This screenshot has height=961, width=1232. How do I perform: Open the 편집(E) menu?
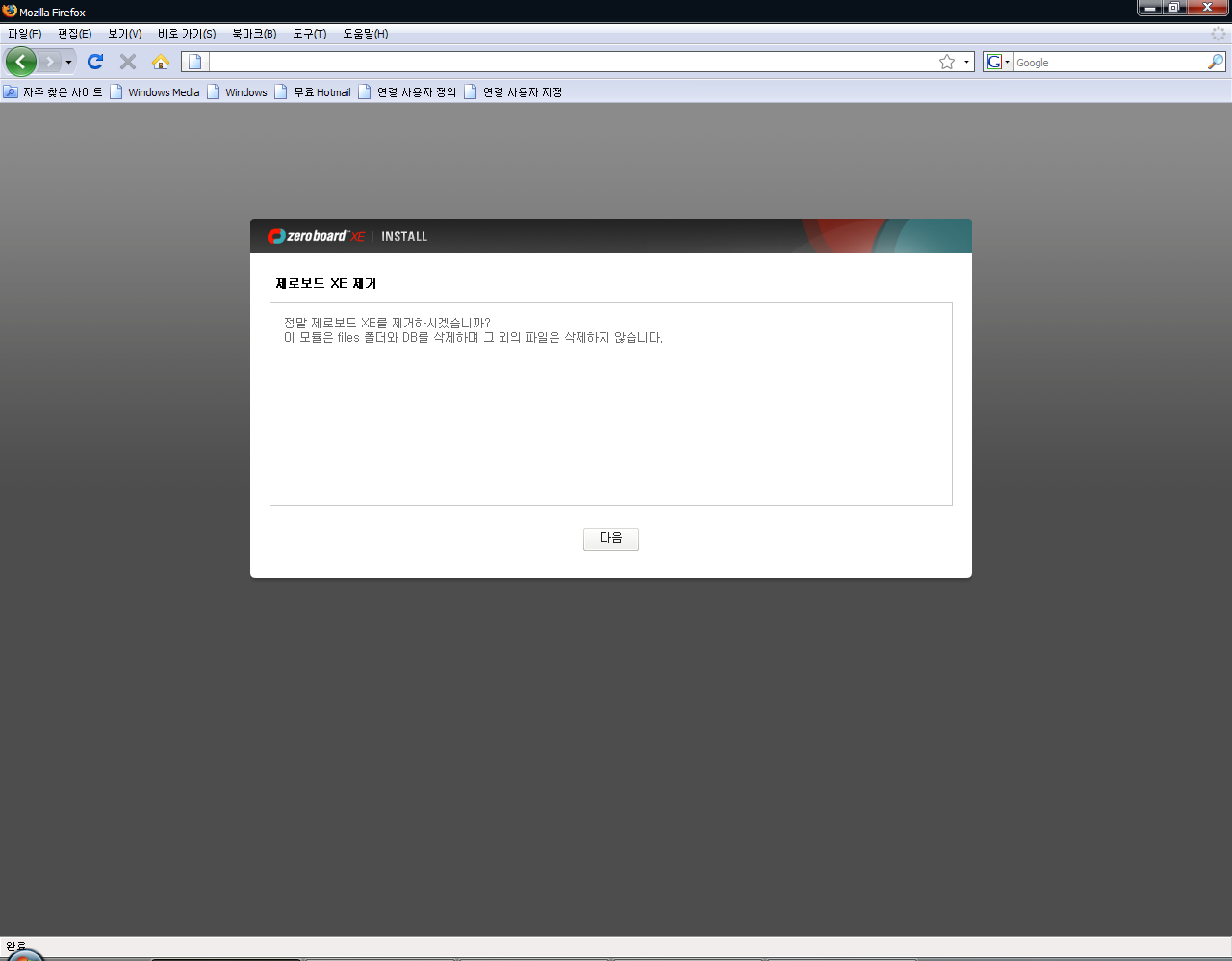click(74, 34)
